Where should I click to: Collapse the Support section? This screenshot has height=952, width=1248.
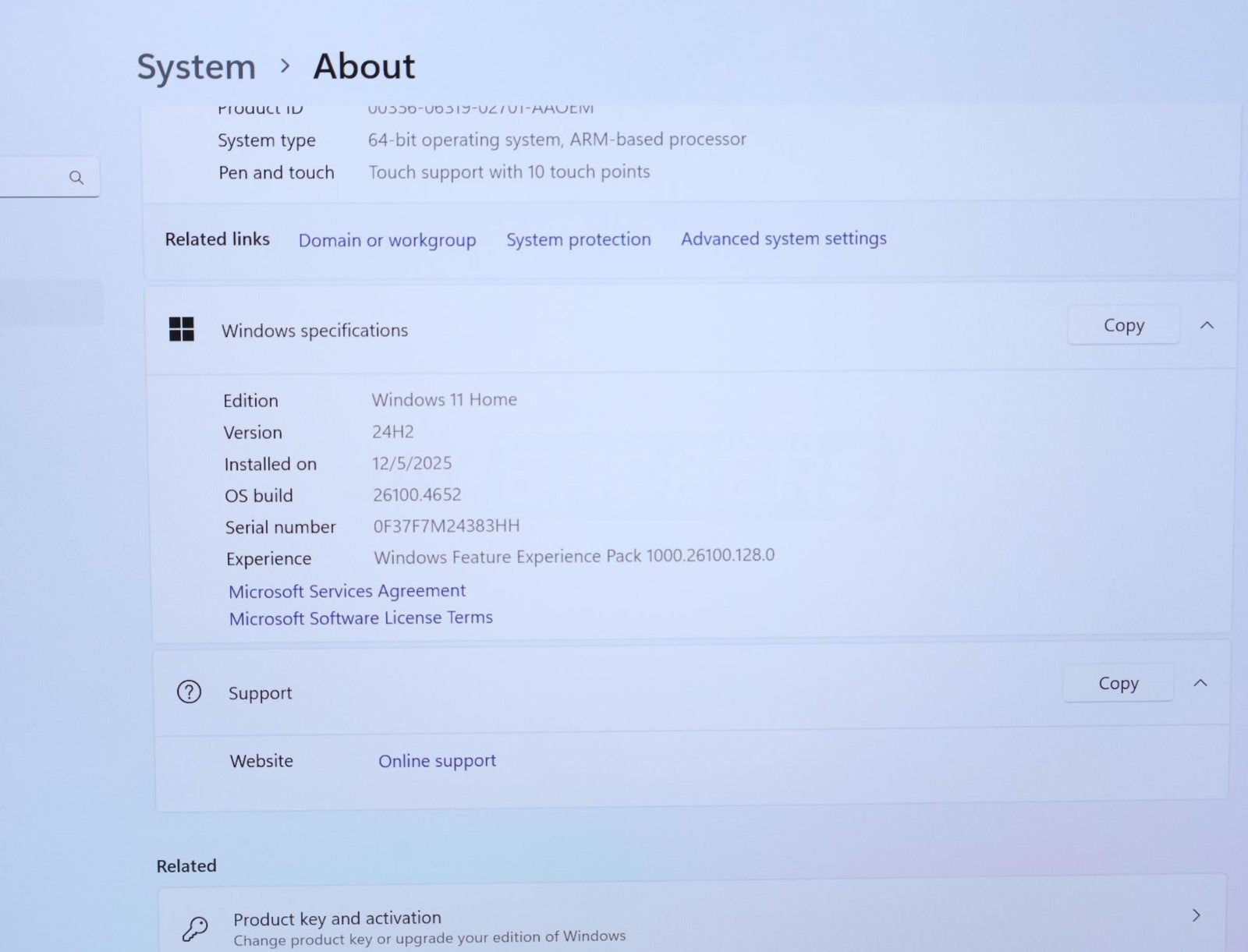click(x=1200, y=683)
